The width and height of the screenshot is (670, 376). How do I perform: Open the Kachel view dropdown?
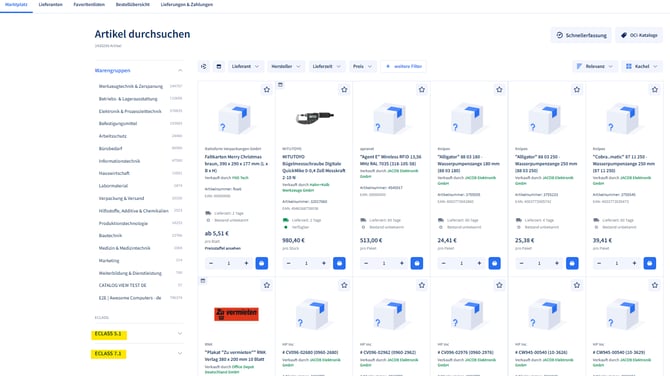coord(642,66)
